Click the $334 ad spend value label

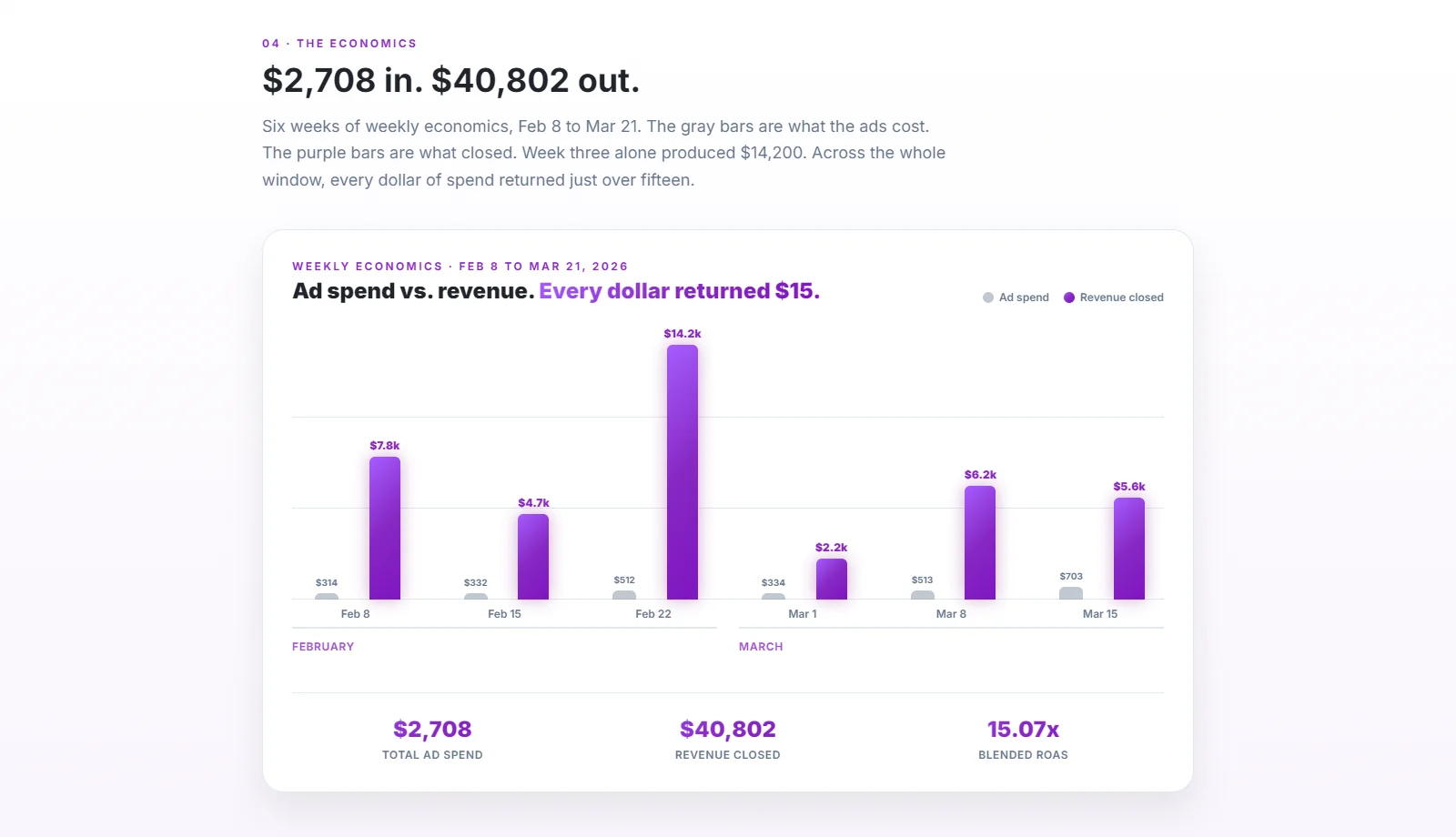773,582
